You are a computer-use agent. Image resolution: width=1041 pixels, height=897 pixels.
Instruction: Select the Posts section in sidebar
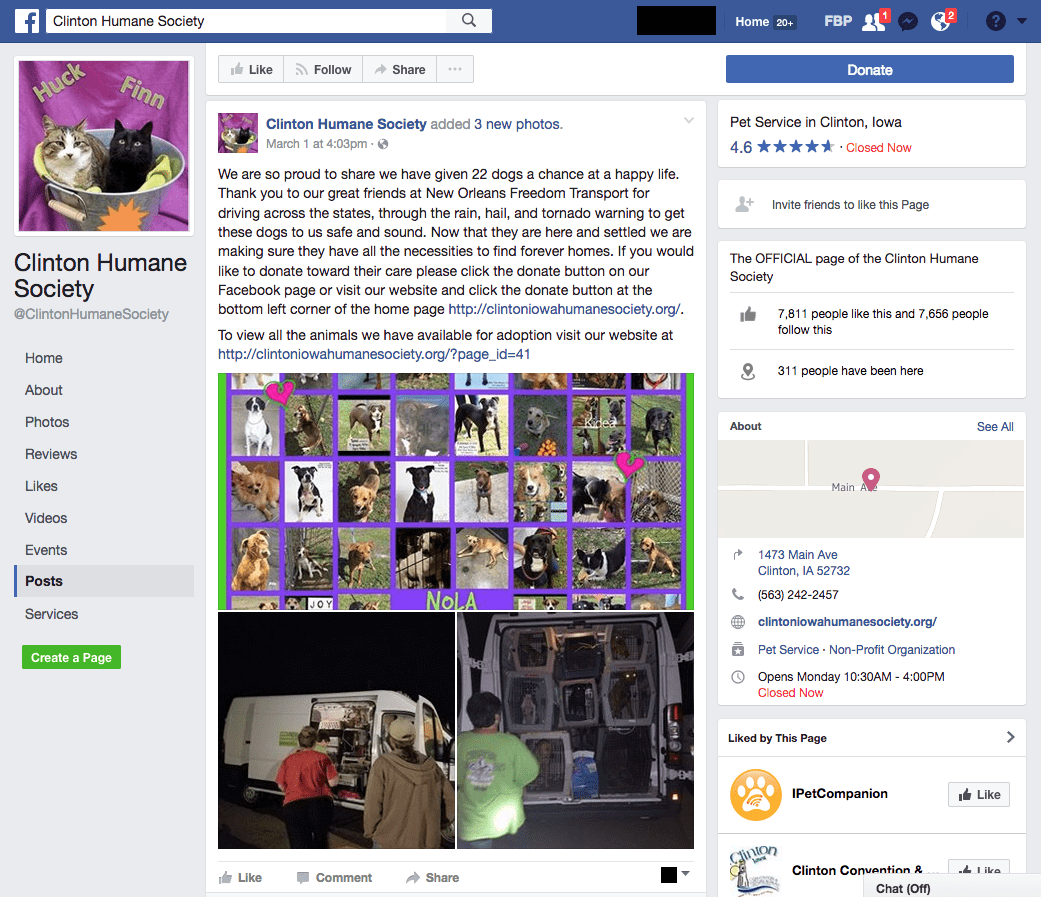coord(104,581)
